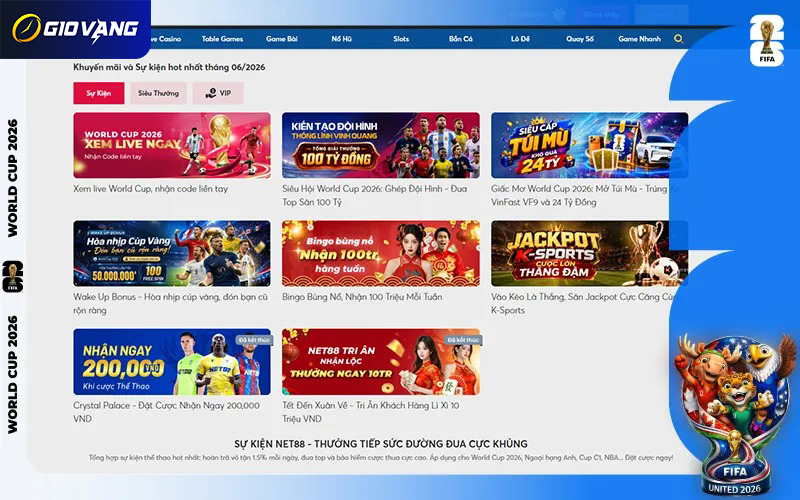The height and width of the screenshot is (500, 800).
Task: Select Bắn Cá in the navigation bar
Action: (461, 39)
